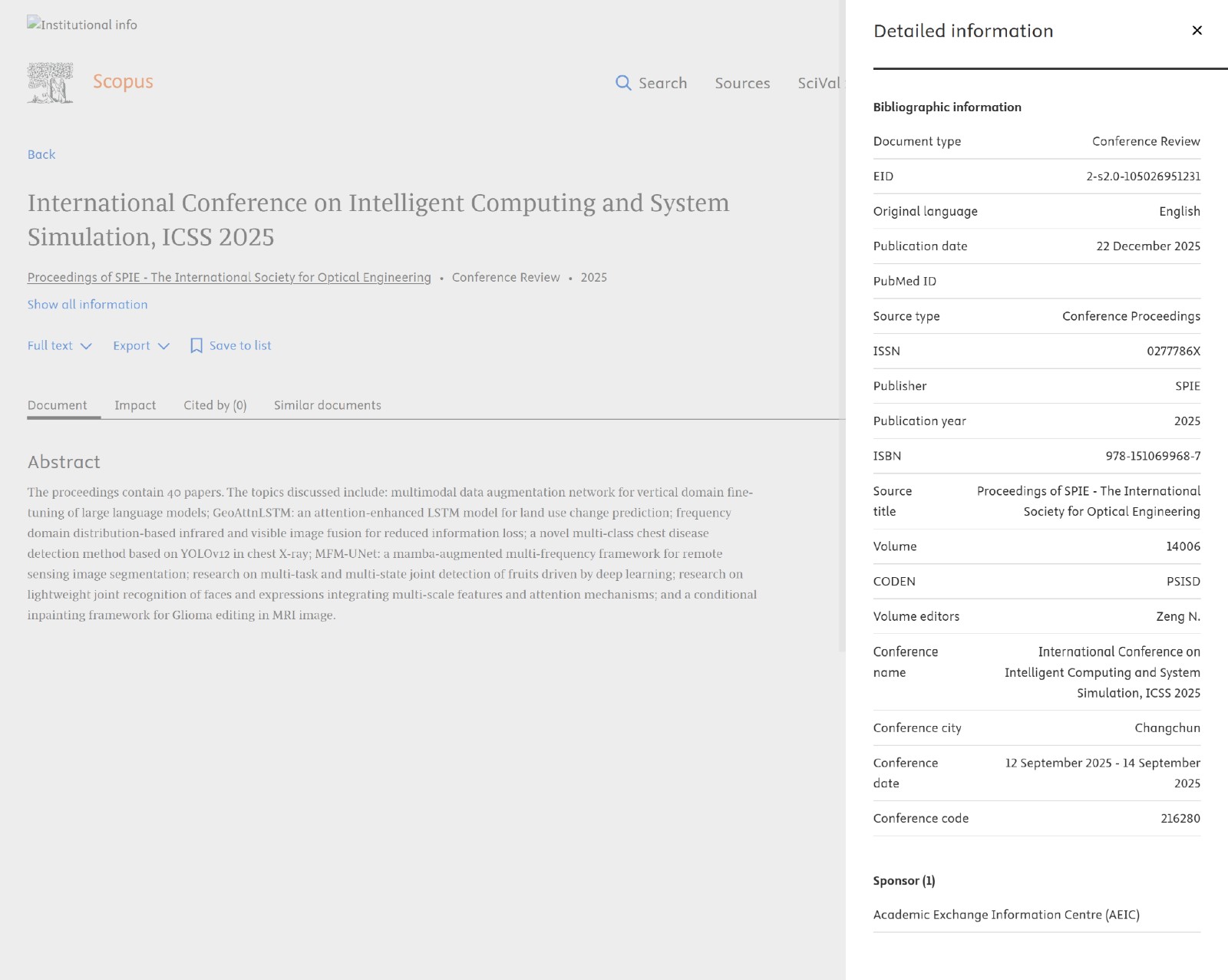
Task: Click the Institutional info image
Action: (x=82, y=24)
